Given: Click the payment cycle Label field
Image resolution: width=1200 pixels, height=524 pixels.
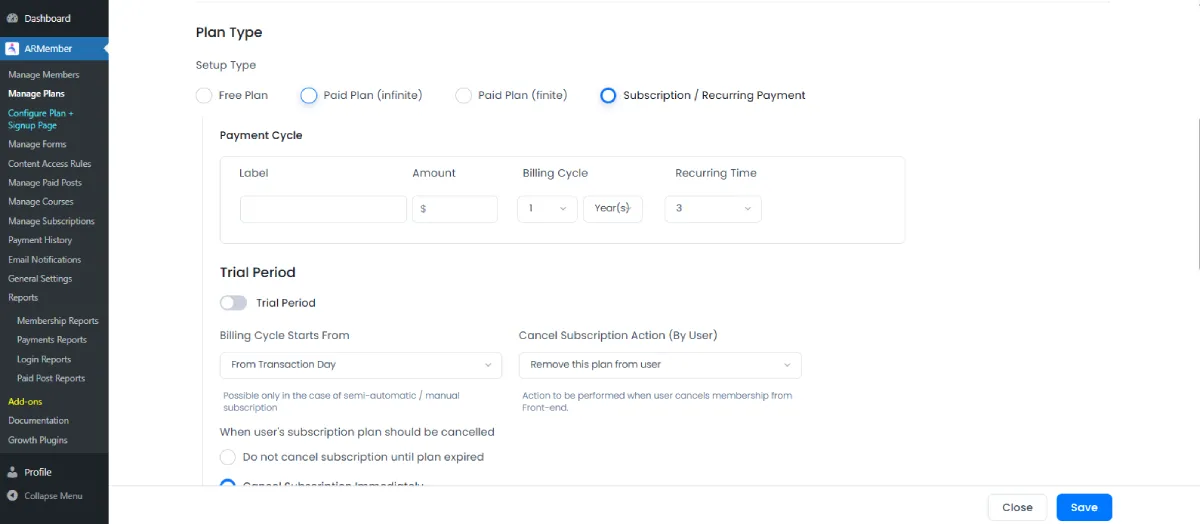Looking at the screenshot, I should (x=323, y=209).
